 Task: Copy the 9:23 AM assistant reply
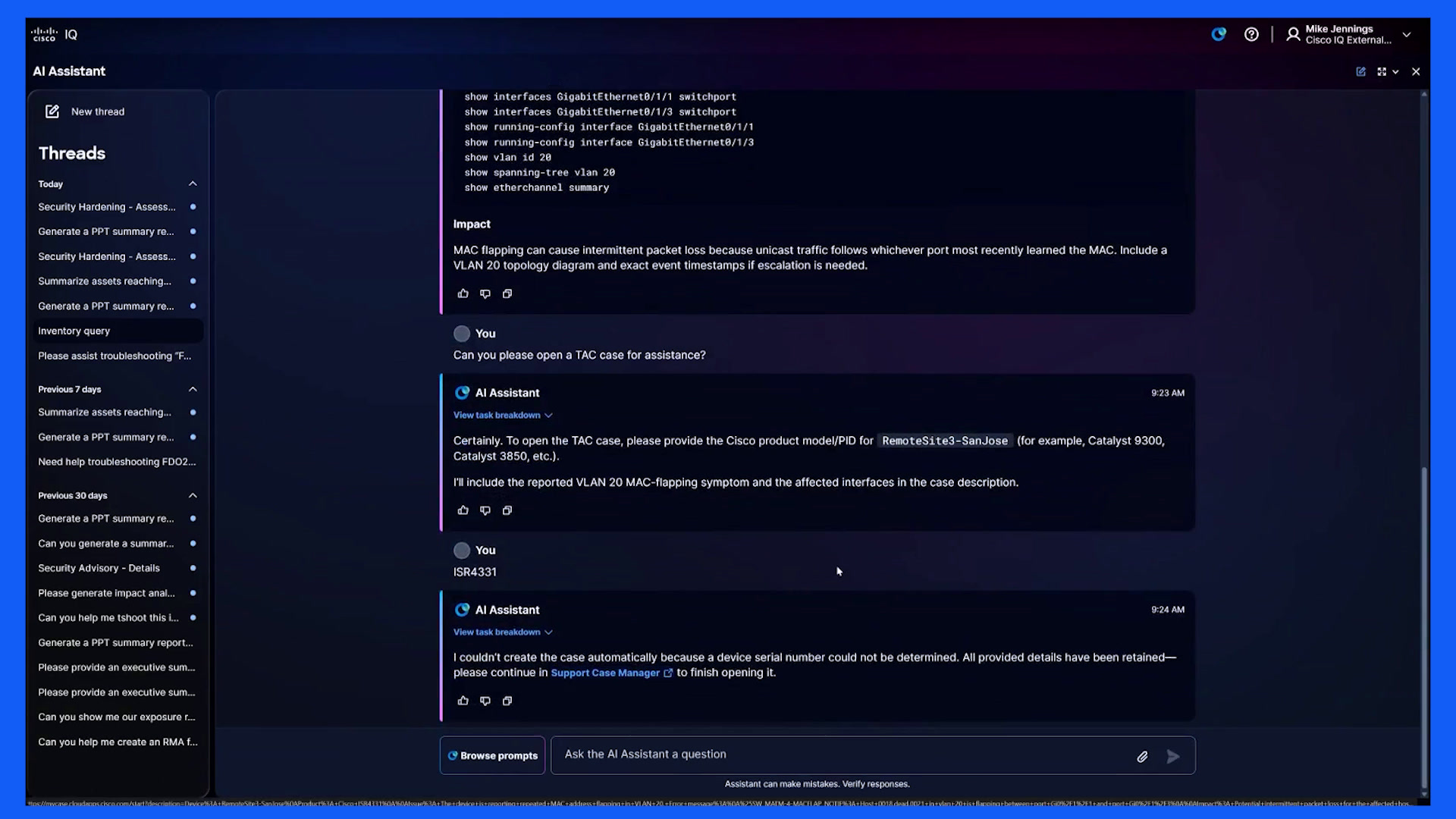coord(507,510)
